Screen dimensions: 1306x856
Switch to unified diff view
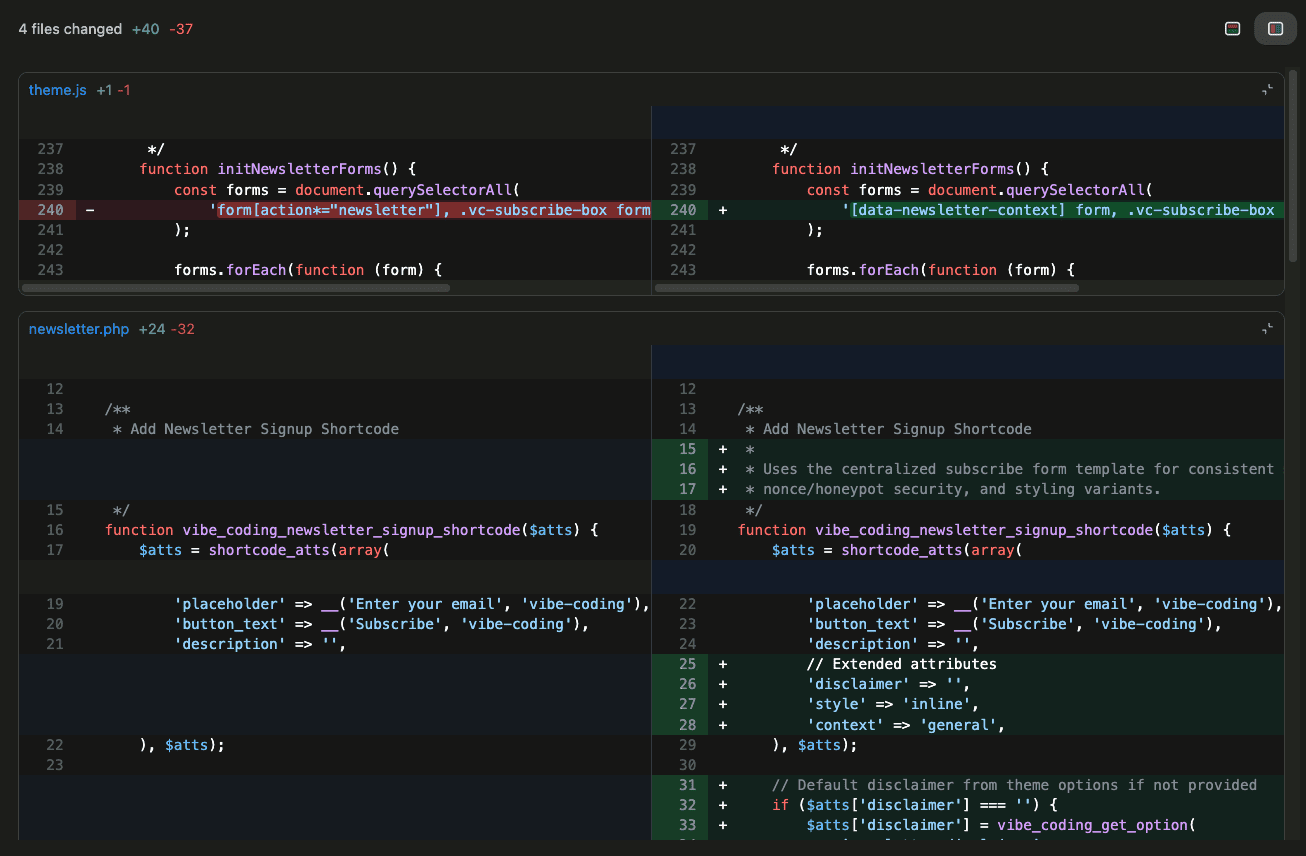1232,28
